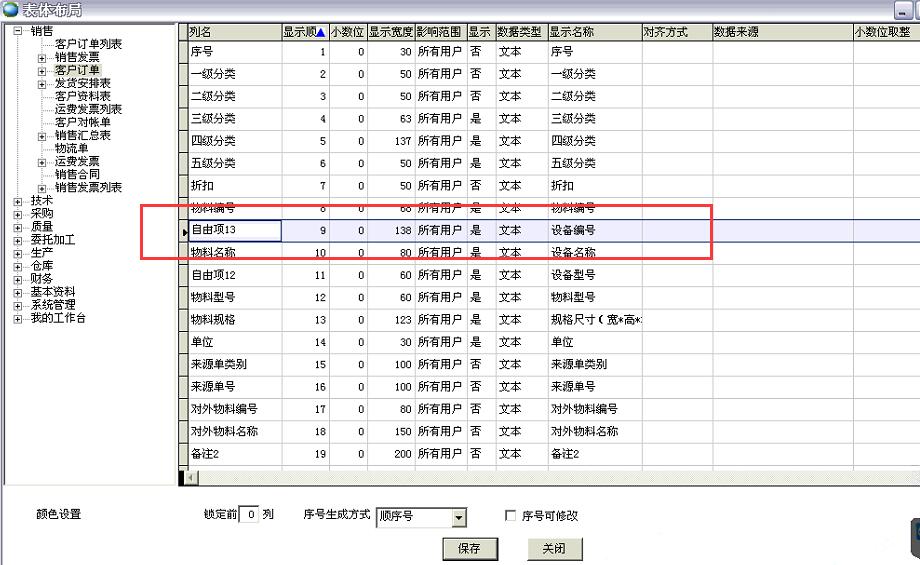The height and width of the screenshot is (565, 920).
Task: Expand the 采购 tree node
Action: (x=18, y=214)
